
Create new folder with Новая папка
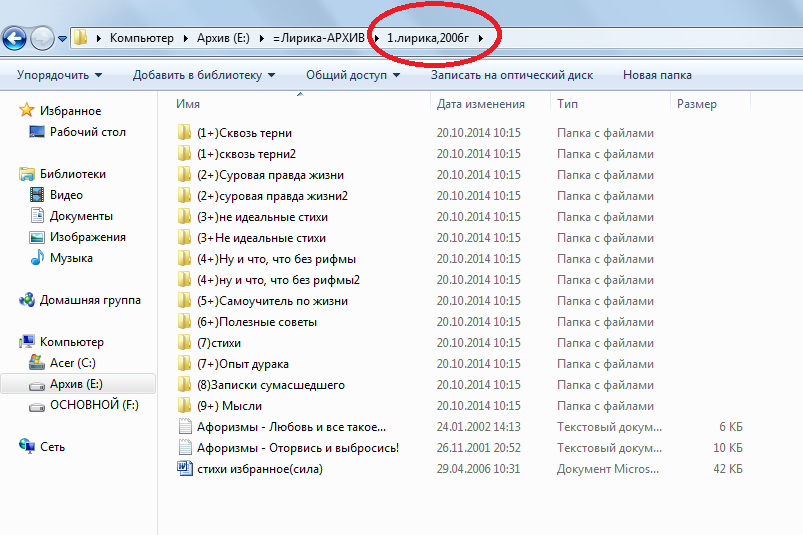pyautogui.click(x=656, y=75)
